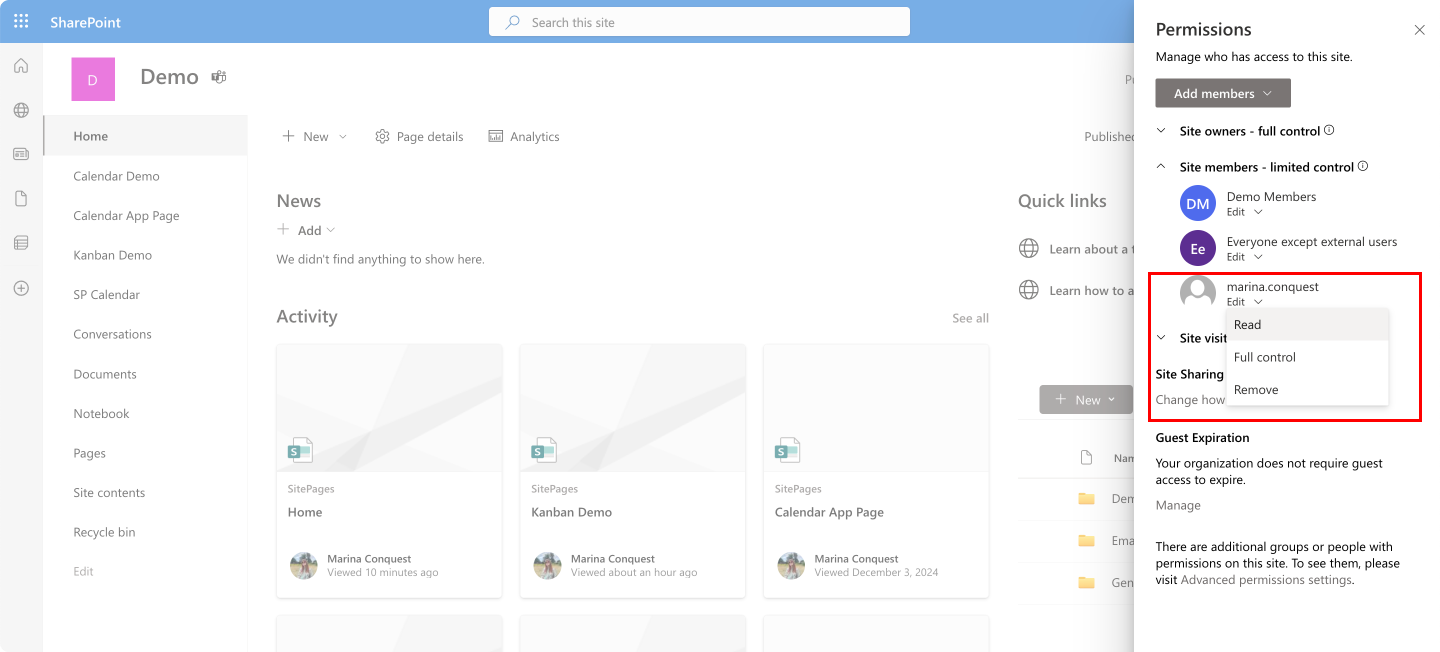Open the Calendar App Page card thumbnail
The image size is (1440, 652).
(876, 408)
